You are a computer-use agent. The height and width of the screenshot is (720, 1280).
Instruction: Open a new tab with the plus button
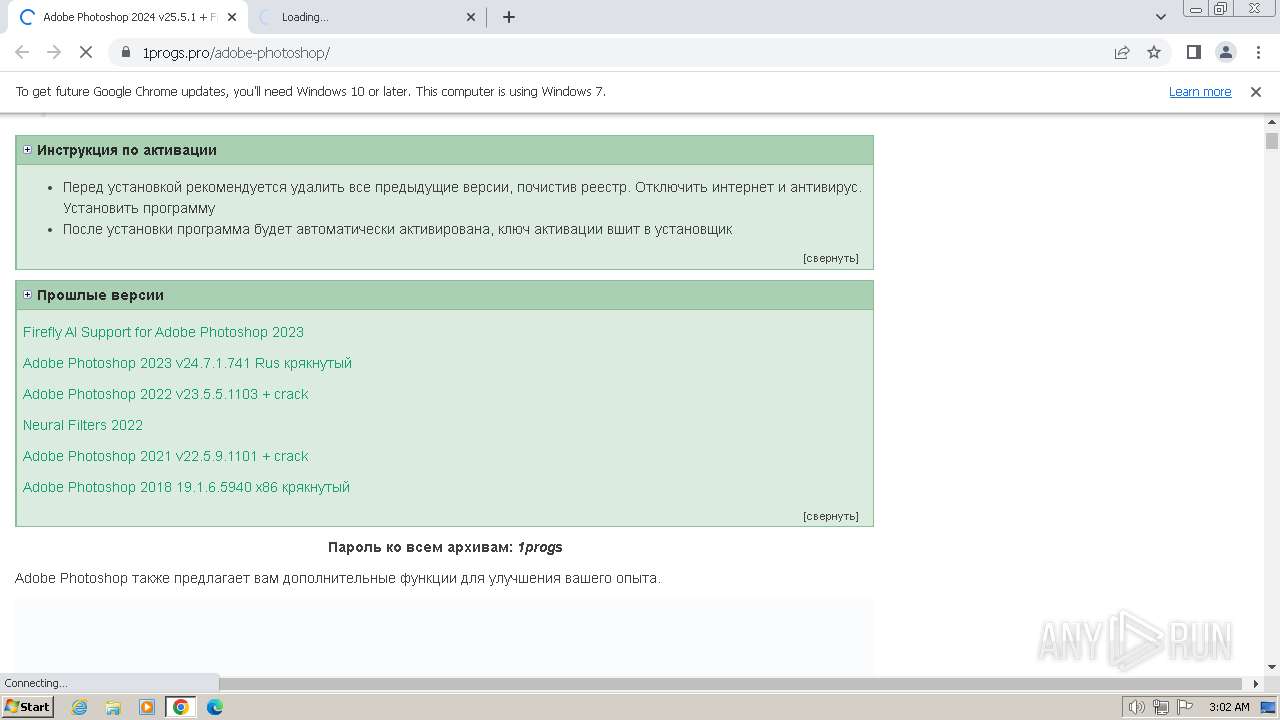click(x=509, y=17)
